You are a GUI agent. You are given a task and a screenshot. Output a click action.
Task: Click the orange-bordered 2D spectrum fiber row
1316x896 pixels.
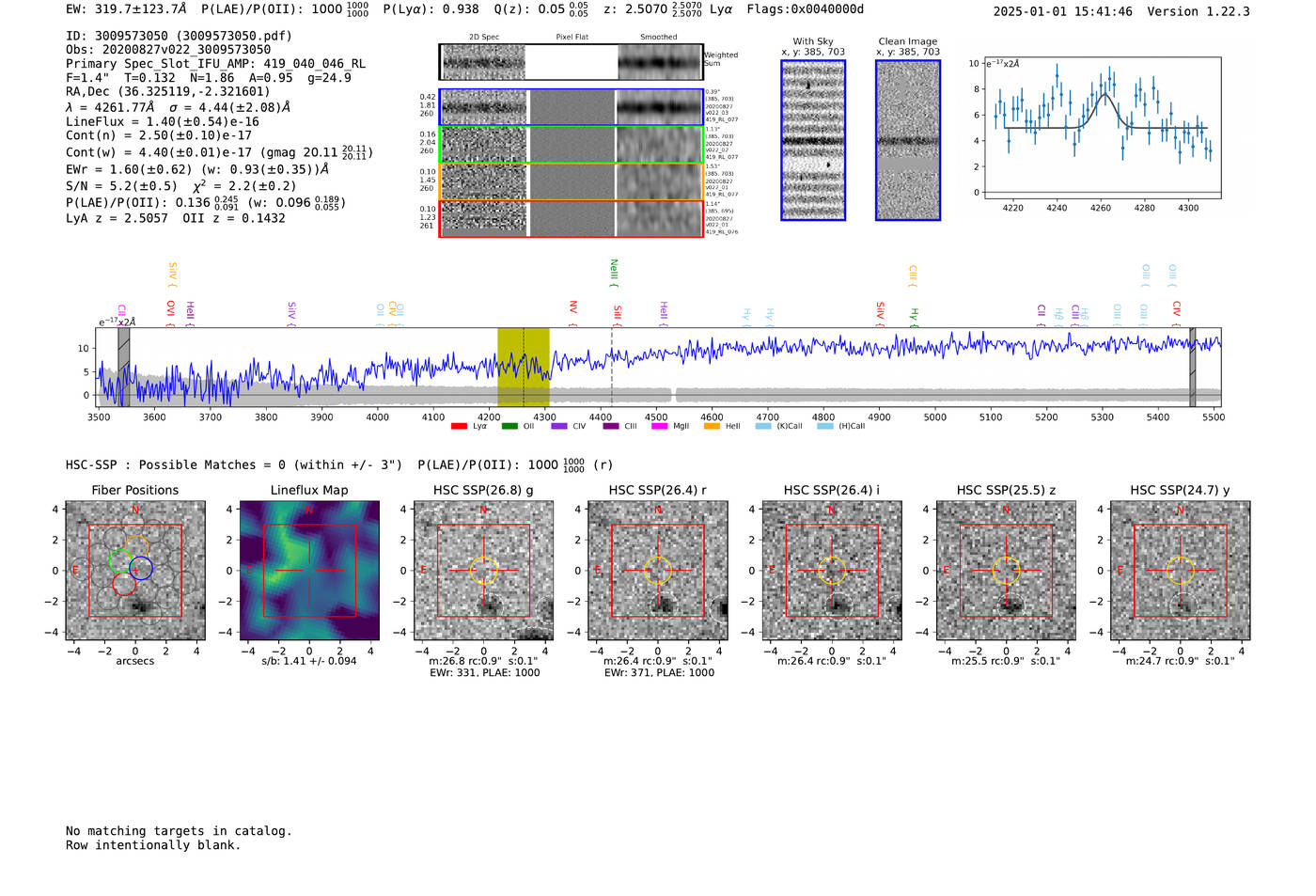(572, 181)
